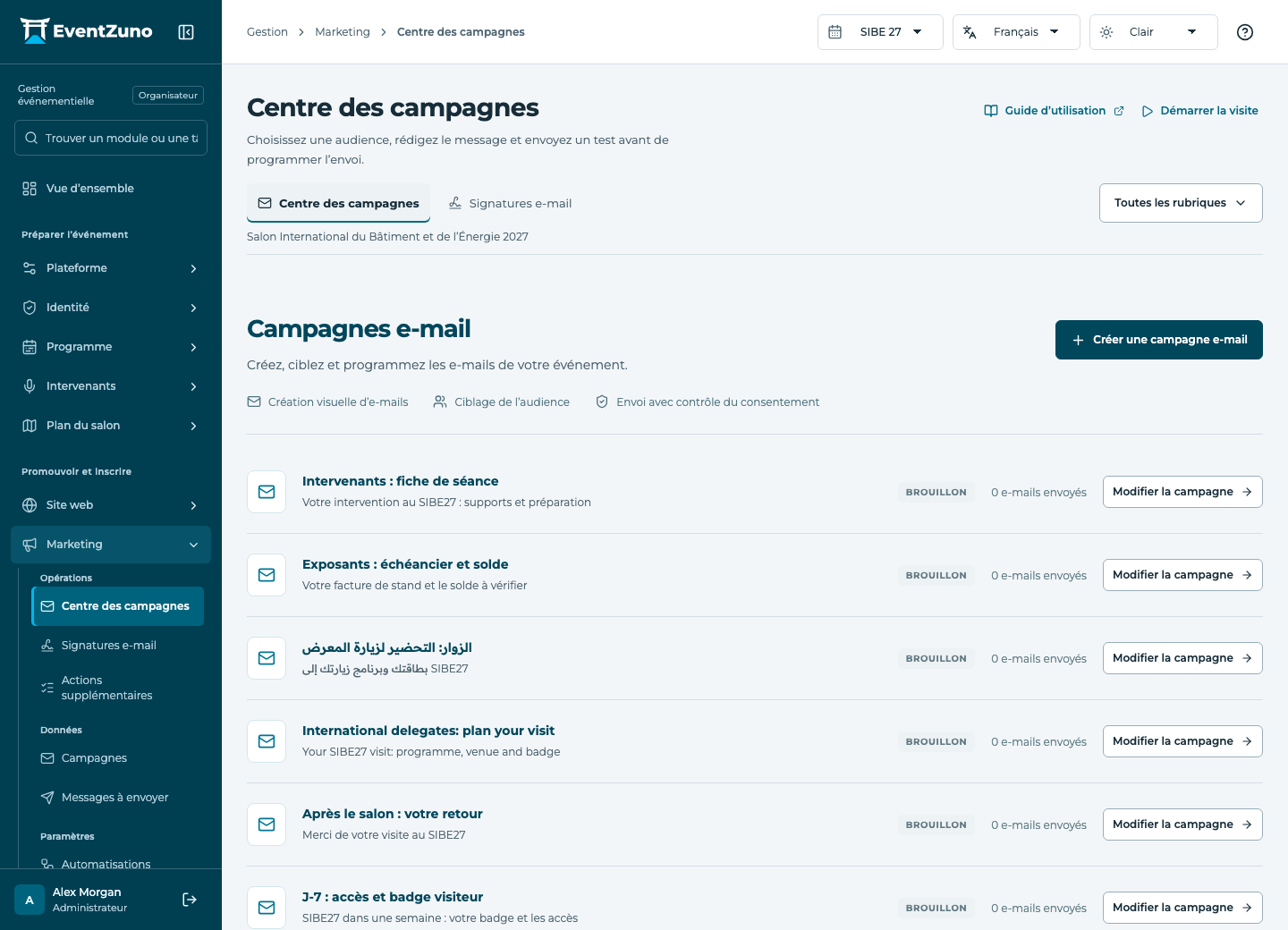
Task: Modify the Exposants : échéancier et solde campaign
Action: click(1182, 575)
